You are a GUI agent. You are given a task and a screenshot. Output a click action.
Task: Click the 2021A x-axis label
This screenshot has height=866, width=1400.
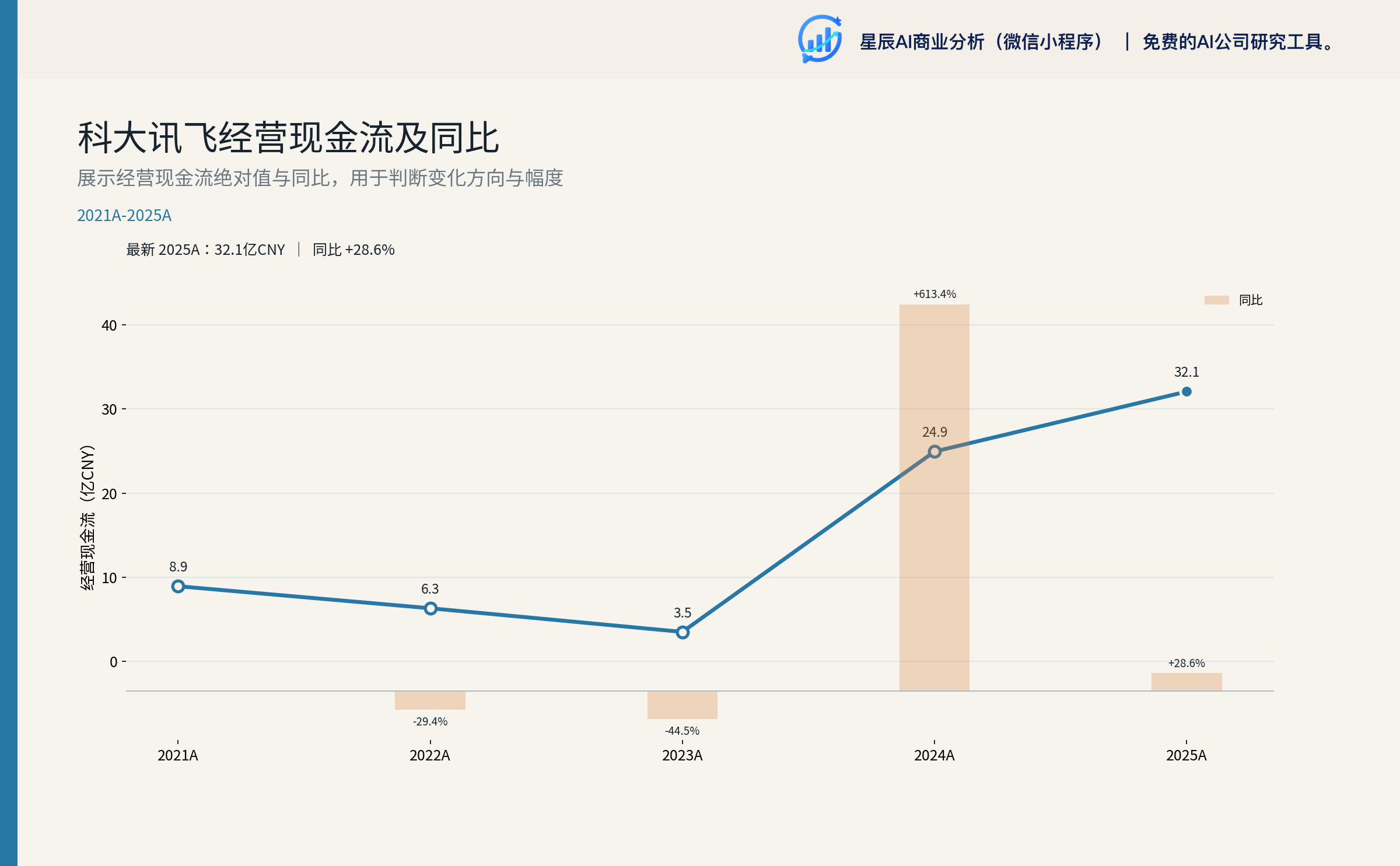[178, 755]
